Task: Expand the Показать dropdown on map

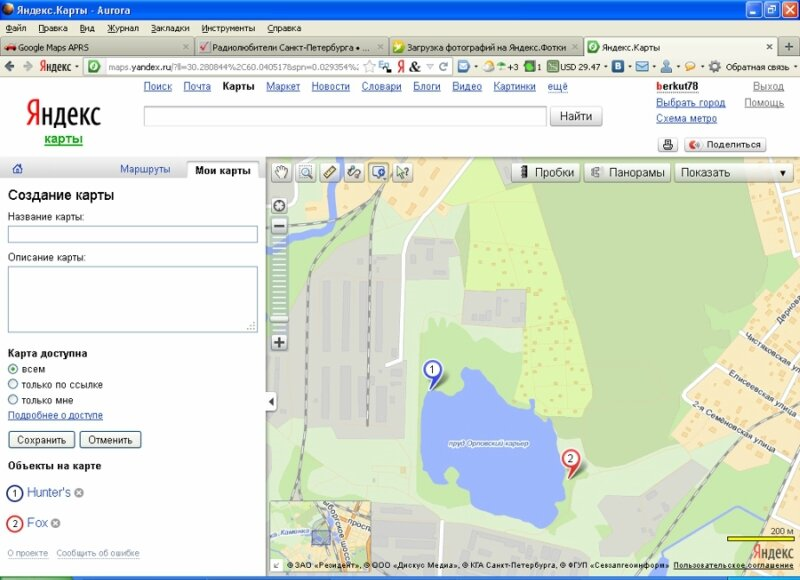Action: [x=734, y=172]
